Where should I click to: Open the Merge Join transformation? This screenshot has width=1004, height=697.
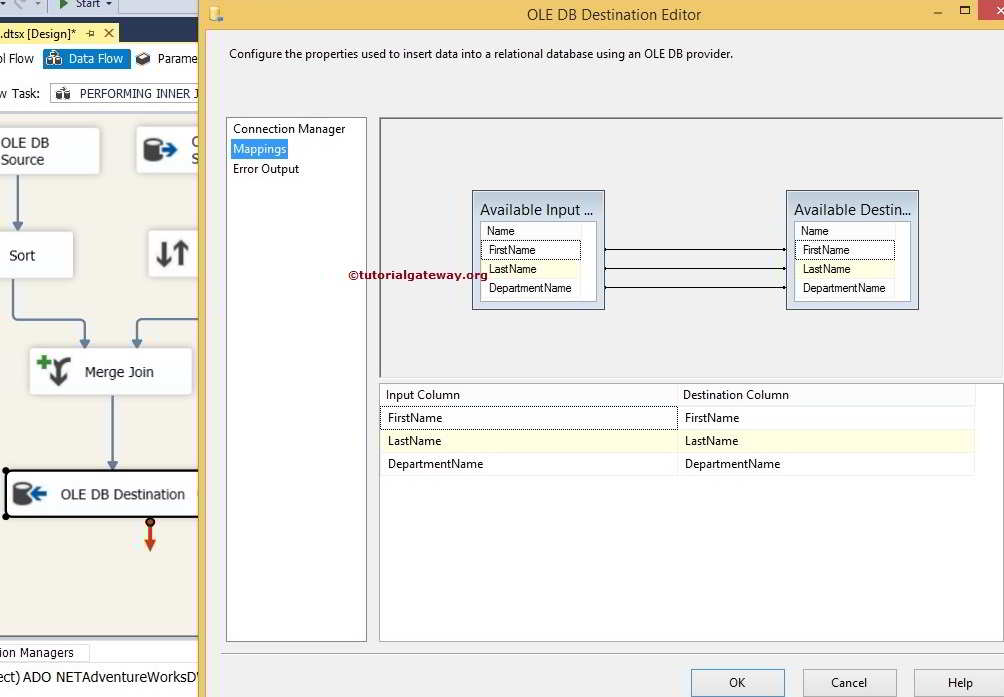pyautogui.click(x=110, y=371)
